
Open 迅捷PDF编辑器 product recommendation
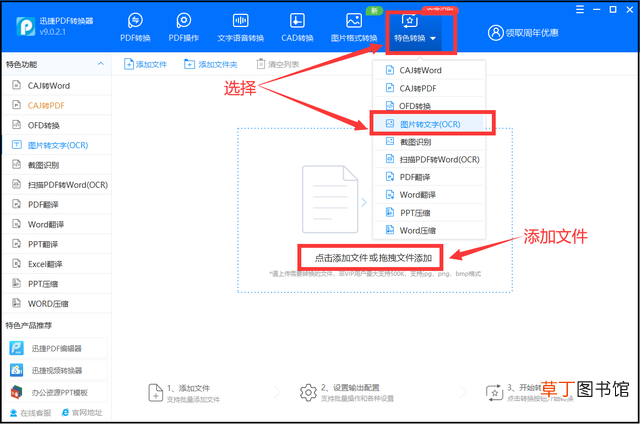[x=57, y=348]
